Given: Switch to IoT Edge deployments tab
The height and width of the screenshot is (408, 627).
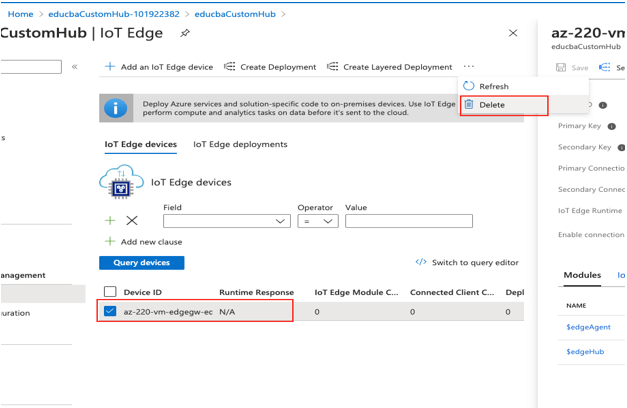Looking at the screenshot, I should coord(240,144).
